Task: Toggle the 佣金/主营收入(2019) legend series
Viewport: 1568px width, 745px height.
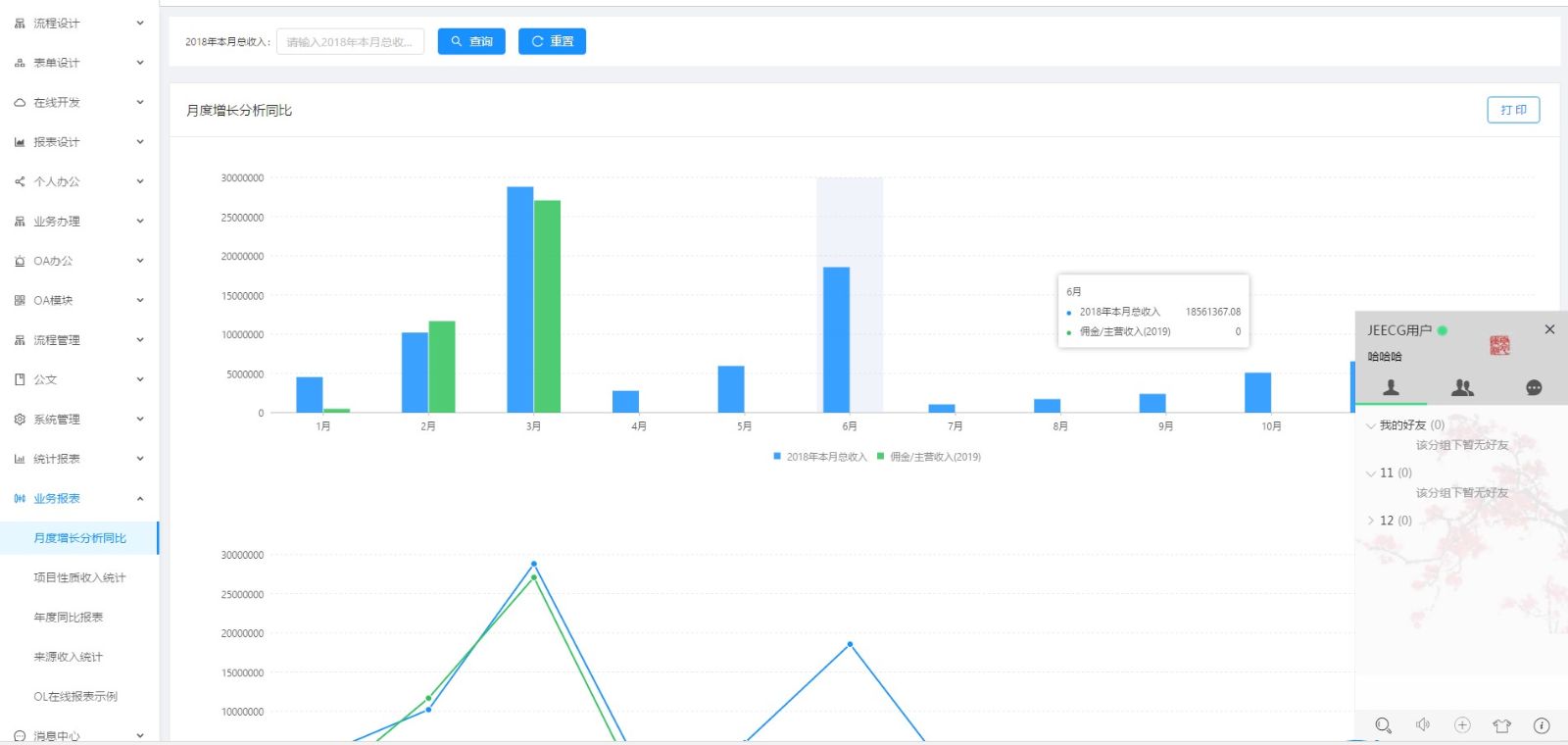Action: [929, 457]
